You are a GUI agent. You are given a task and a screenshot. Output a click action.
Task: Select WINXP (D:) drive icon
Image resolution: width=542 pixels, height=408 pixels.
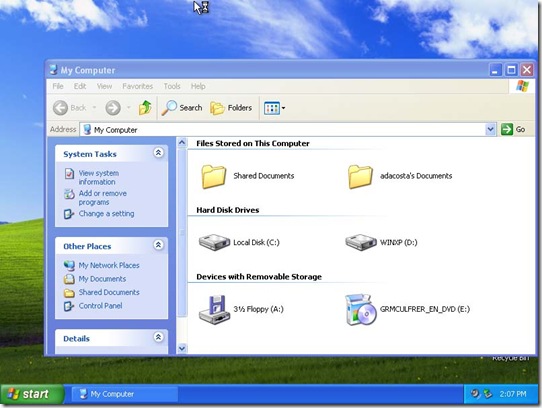(361, 242)
